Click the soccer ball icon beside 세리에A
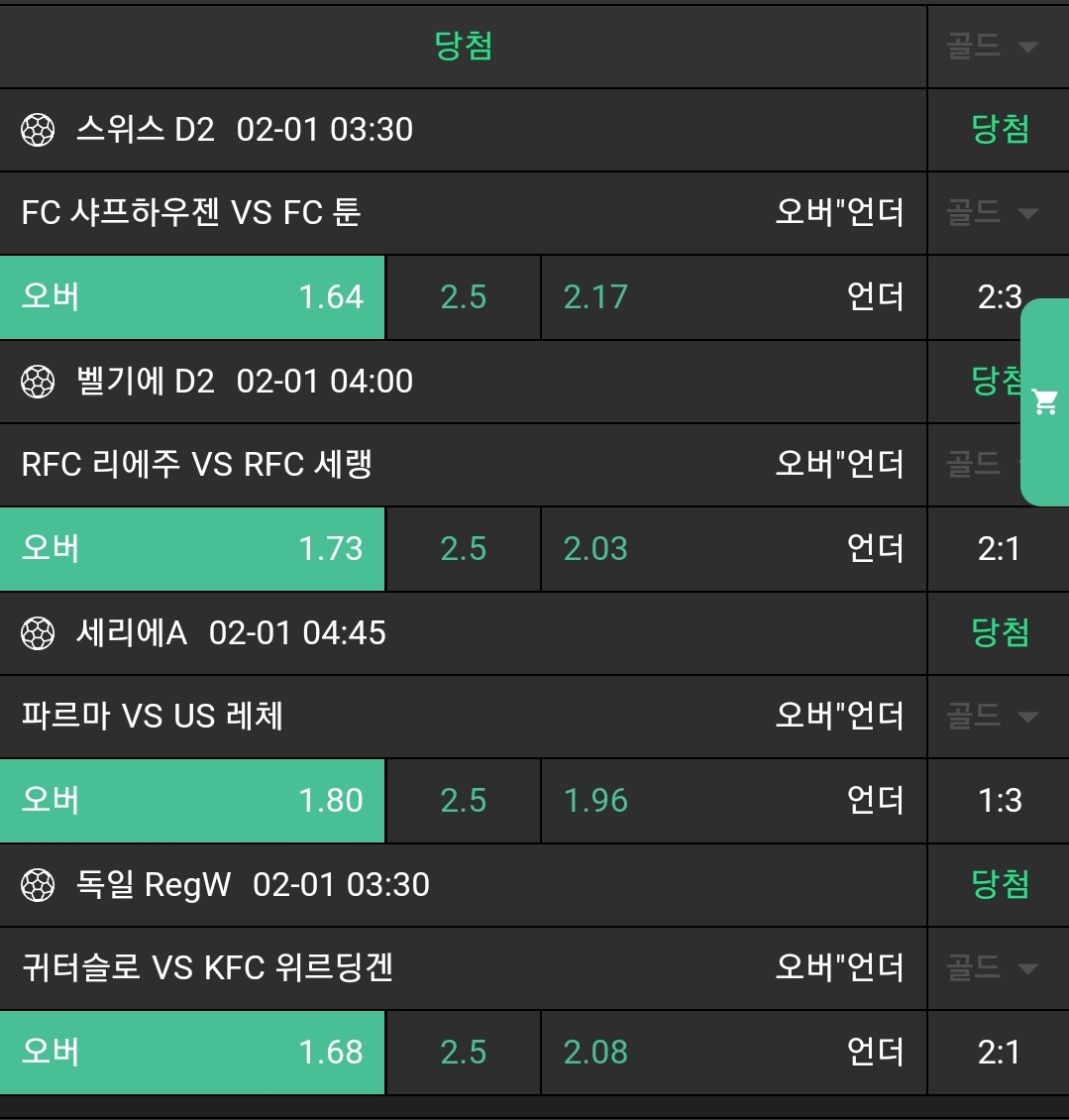The image size is (1069, 1120). tap(38, 633)
